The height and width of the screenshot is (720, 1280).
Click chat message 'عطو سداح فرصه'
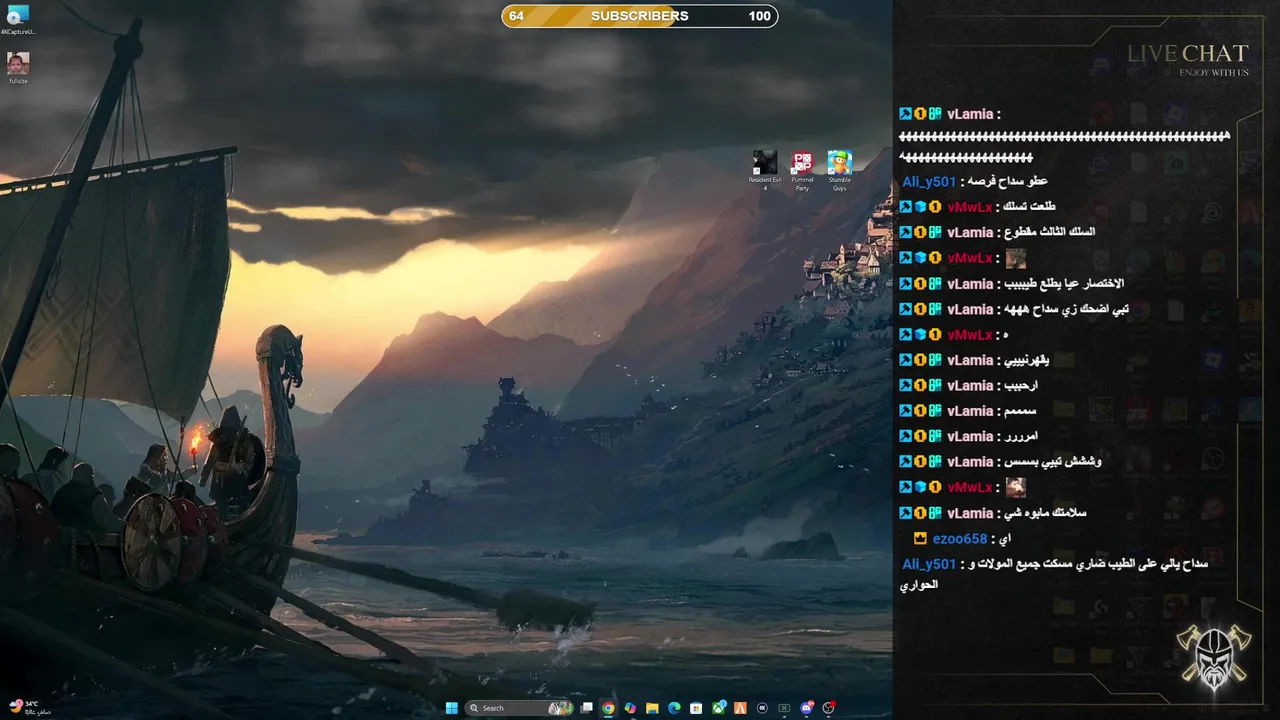[1008, 182]
